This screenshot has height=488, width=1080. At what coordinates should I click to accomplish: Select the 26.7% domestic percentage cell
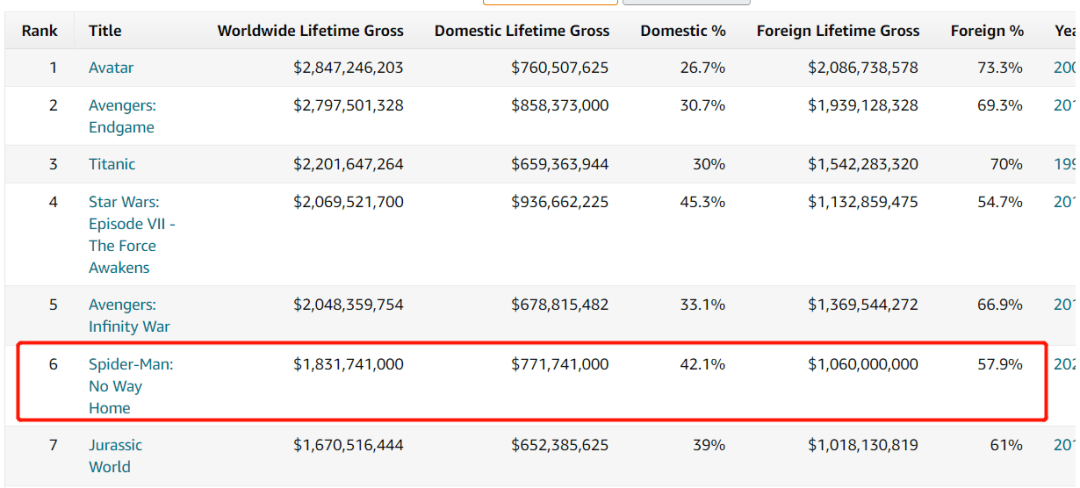click(703, 67)
